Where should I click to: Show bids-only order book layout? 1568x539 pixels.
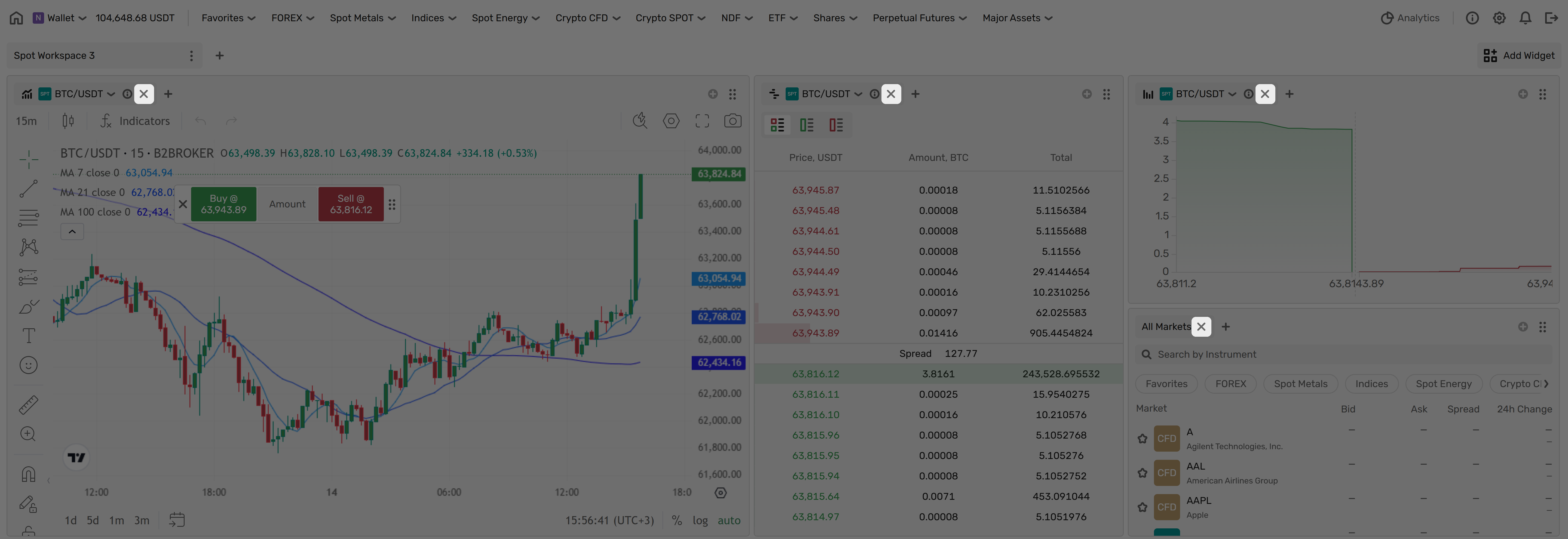pos(807,125)
